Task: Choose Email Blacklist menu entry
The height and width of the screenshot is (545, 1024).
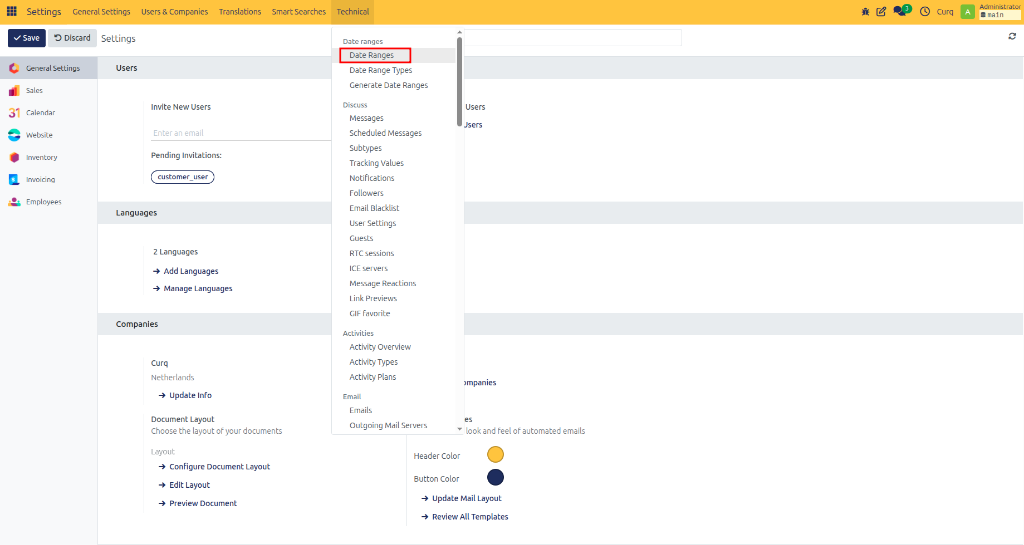Action: coord(374,208)
